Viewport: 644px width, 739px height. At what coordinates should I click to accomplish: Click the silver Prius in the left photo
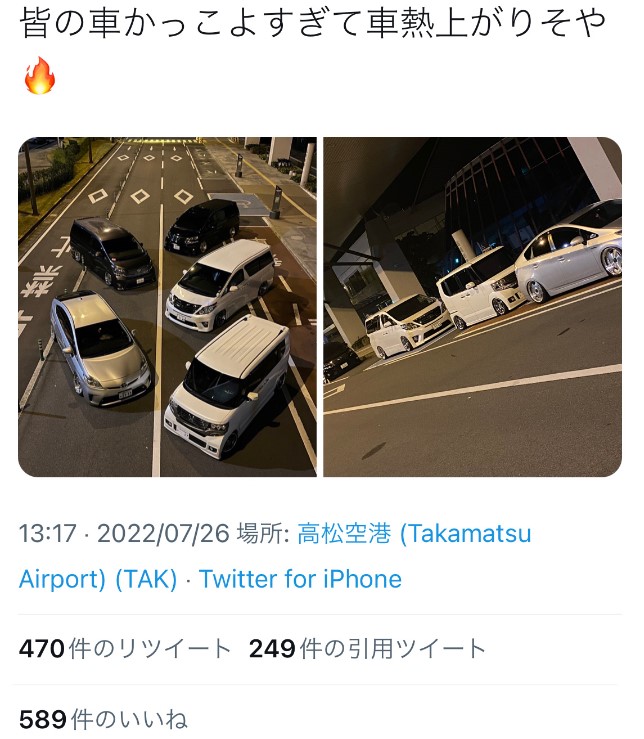tap(100, 348)
